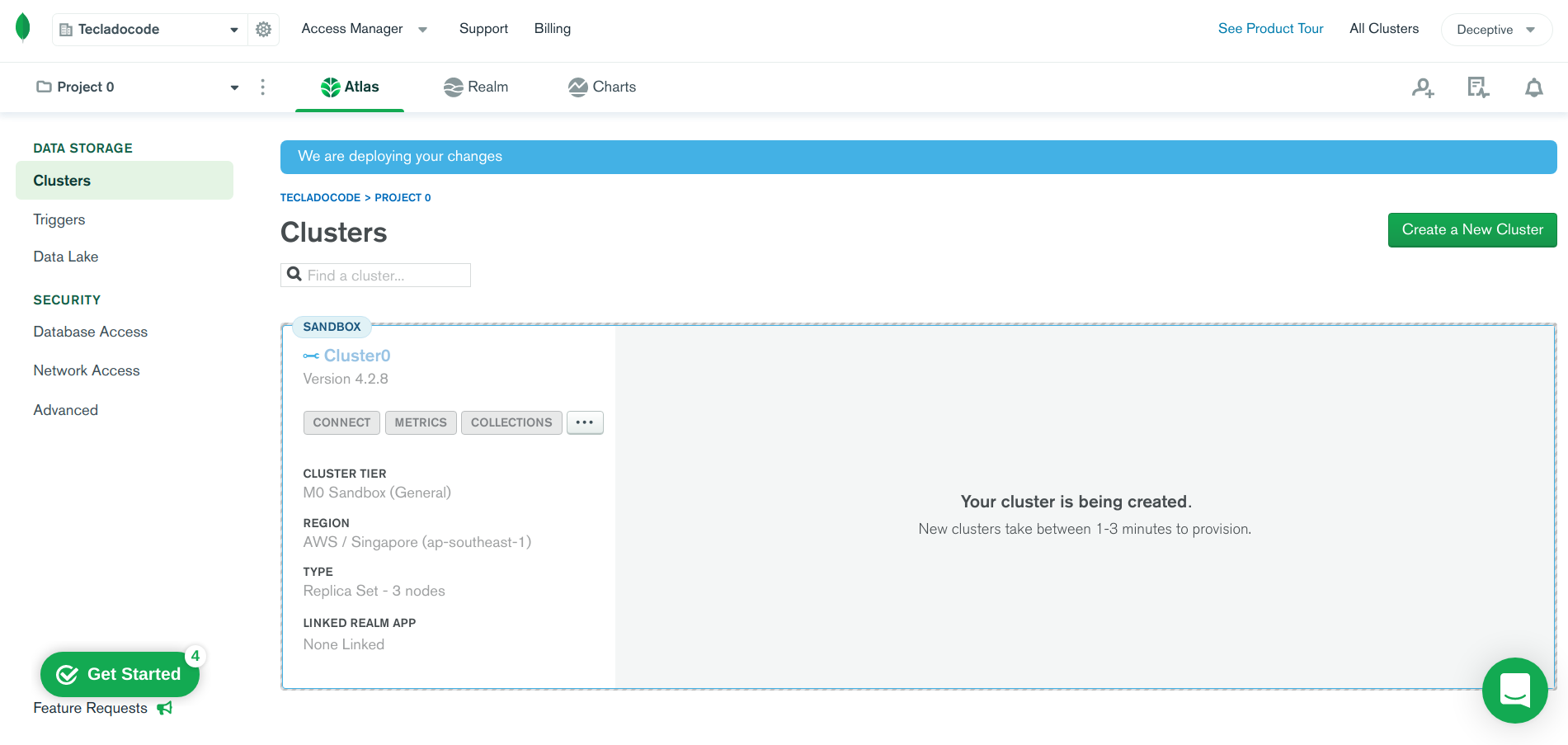Go to All Clusters
Screen dimensions: 1568x745
pyautogui.click(x=1384, y=29)
